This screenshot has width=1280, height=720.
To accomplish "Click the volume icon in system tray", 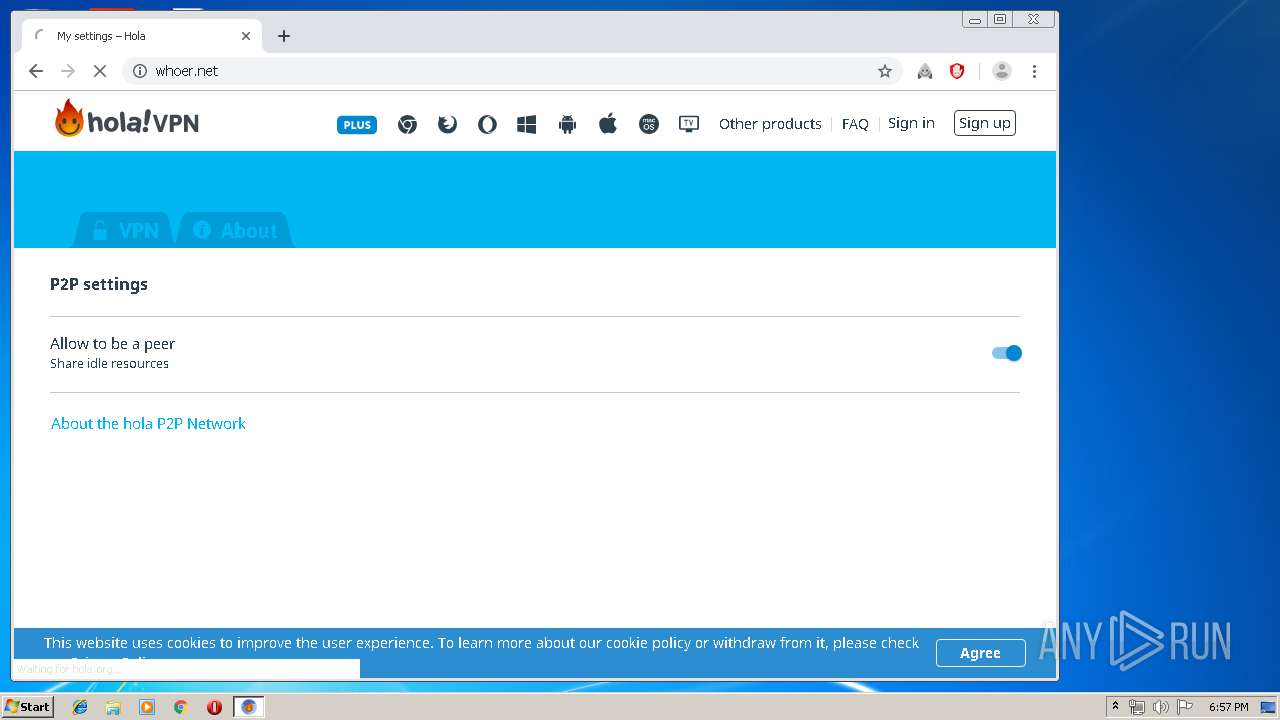I will tap(1160, 707).
